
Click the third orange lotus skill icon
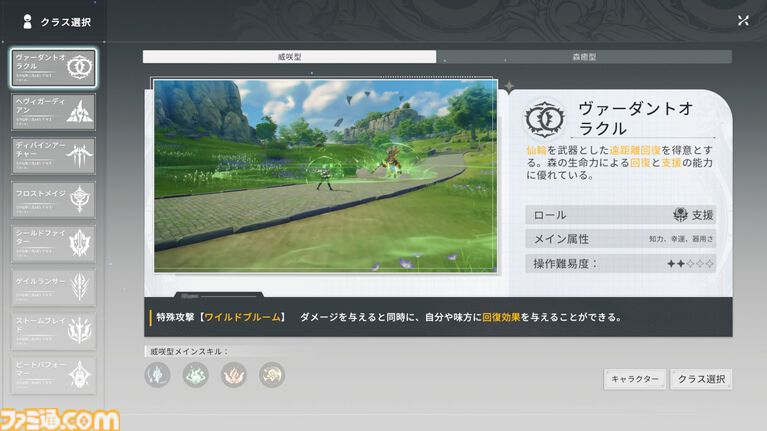click(x=234, y=374)
